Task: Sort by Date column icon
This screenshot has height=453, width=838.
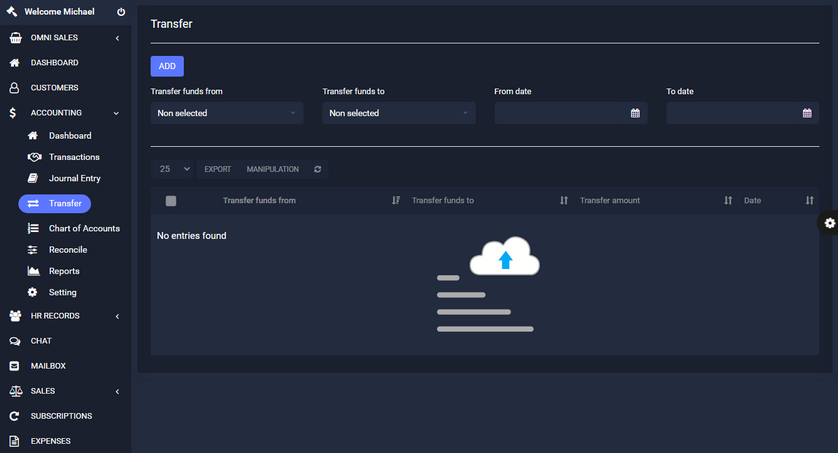Action: [809, 200]
